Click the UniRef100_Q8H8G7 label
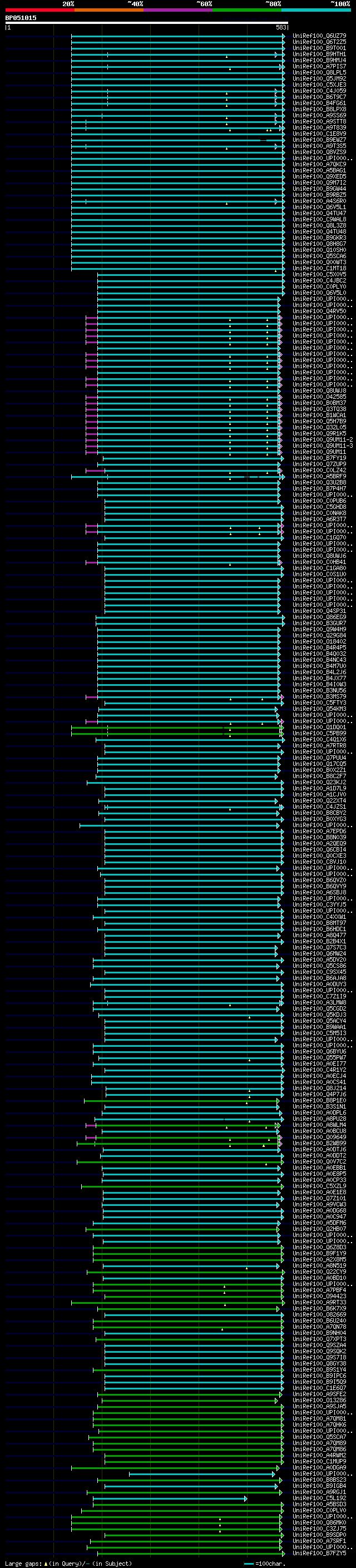The height and width of the screenshot is (1568, 356). (319, 244)
